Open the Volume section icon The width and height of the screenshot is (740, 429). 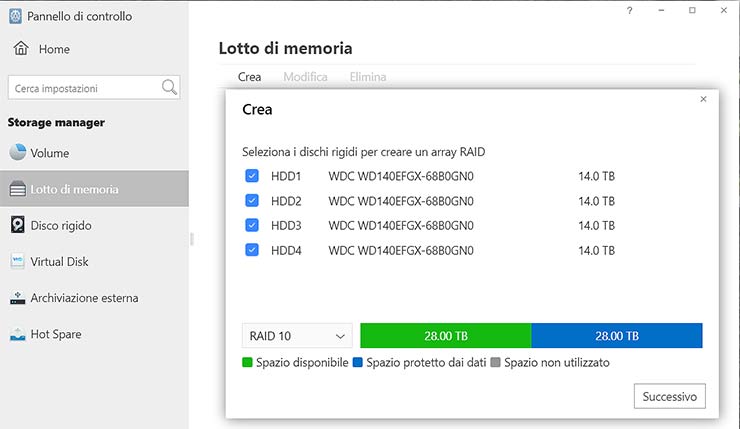click(x=18, y=153)
